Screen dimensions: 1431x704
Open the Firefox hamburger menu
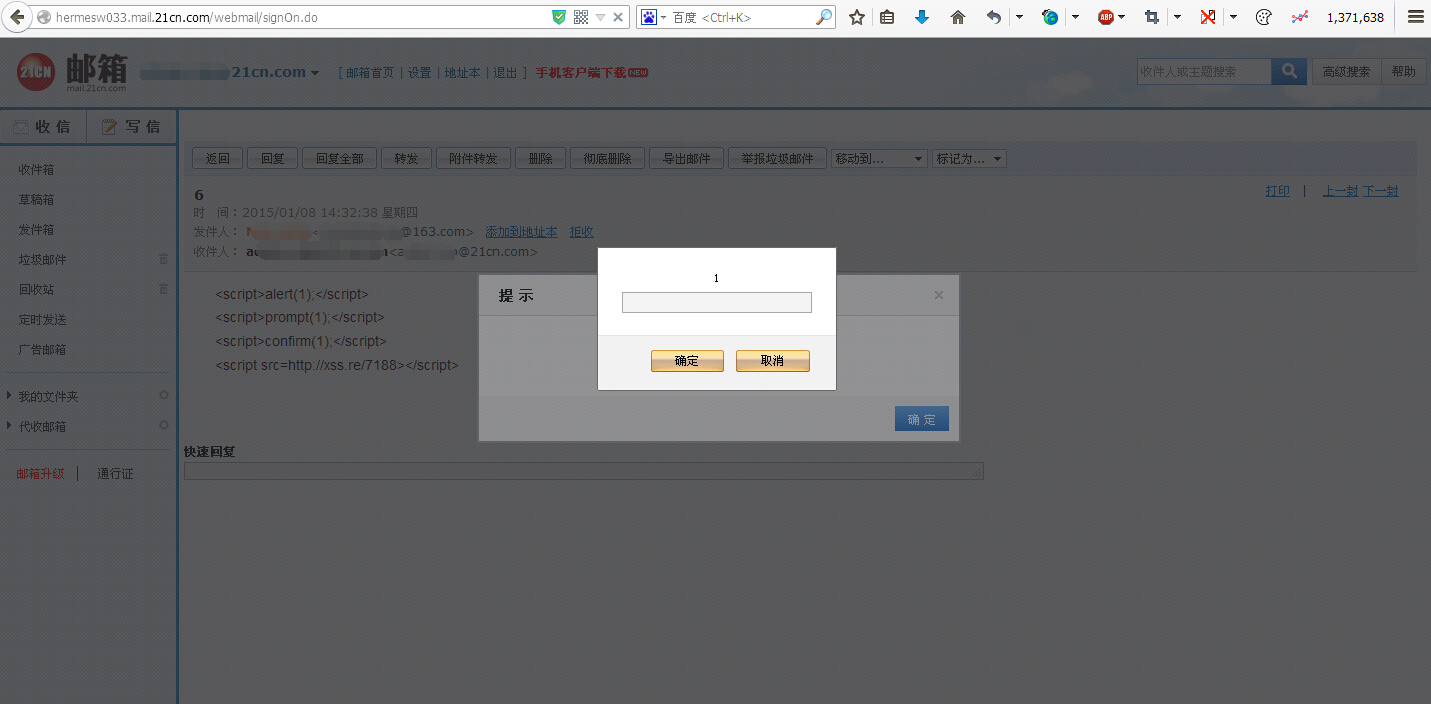tap(1415, 17)
